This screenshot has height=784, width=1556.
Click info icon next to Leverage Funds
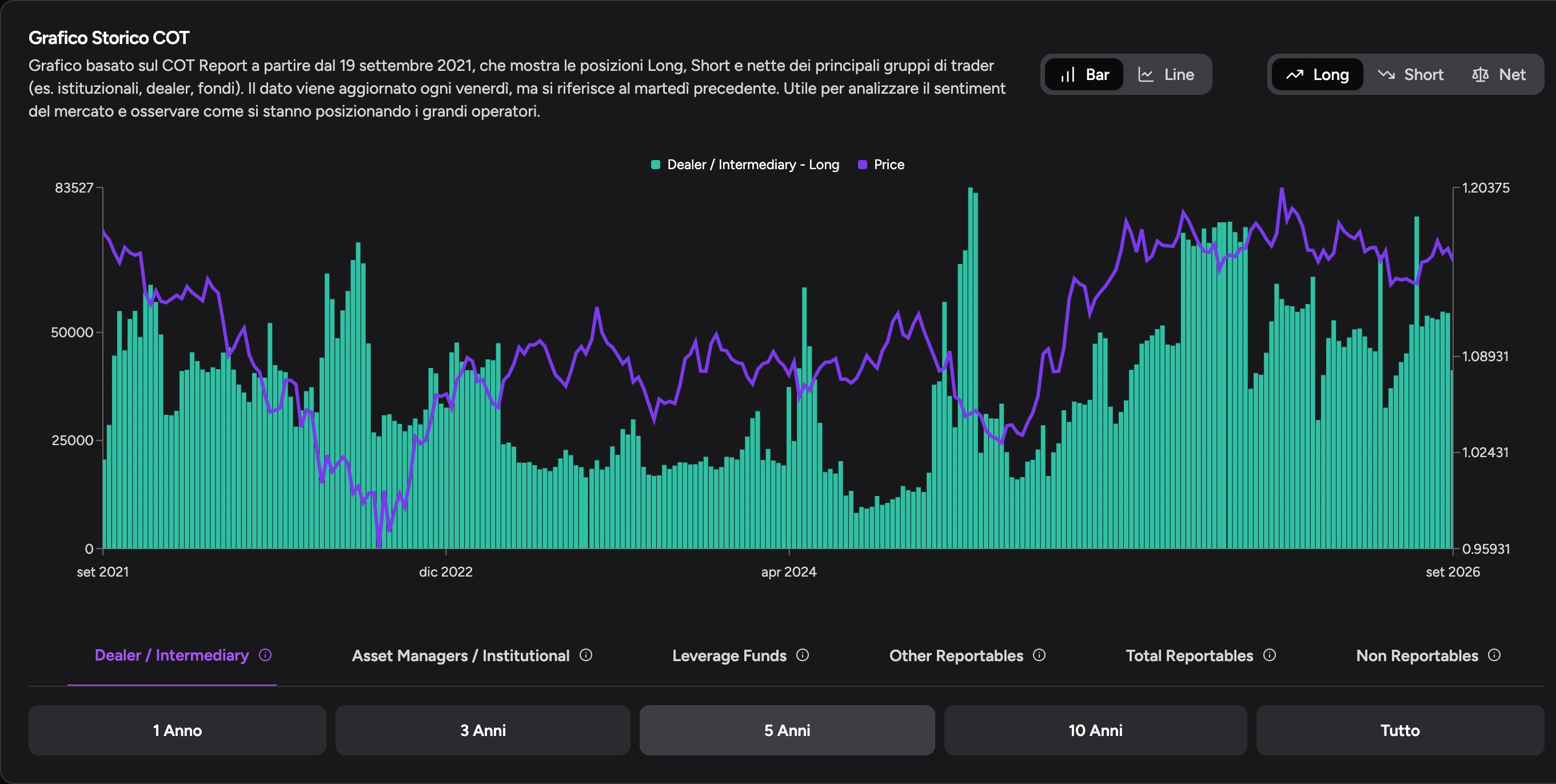click(x=802, y=655)
